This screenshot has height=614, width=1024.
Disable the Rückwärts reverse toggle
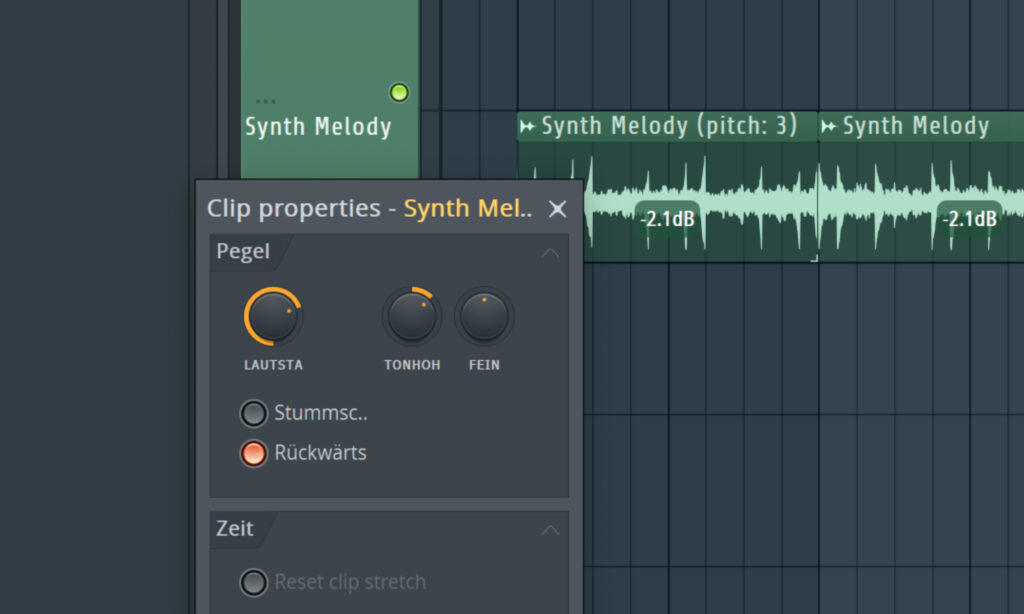[x=253, y=453]
